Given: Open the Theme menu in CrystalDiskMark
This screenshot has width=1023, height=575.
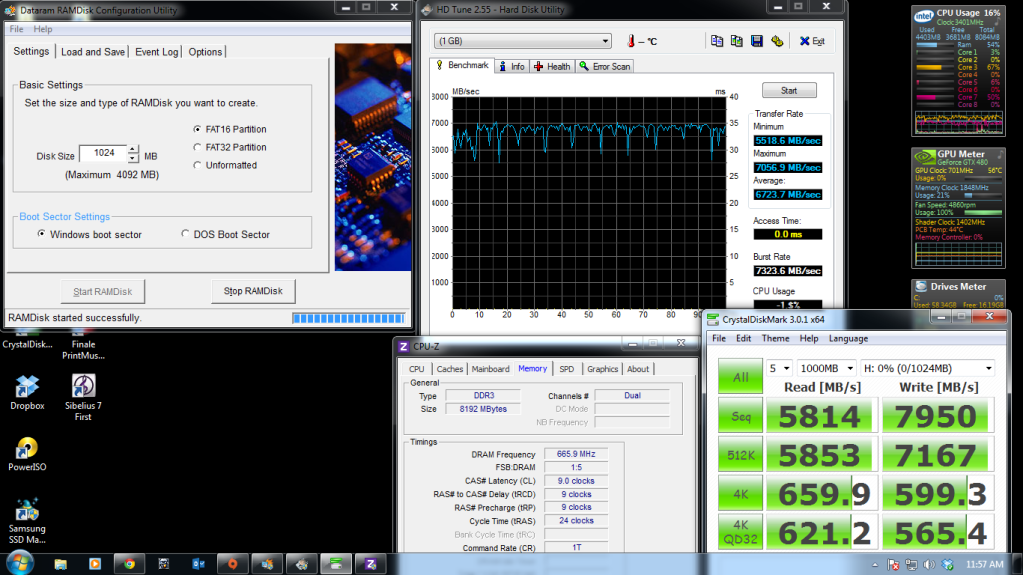Looking at the screenshot, I should [x=776, y=338].
